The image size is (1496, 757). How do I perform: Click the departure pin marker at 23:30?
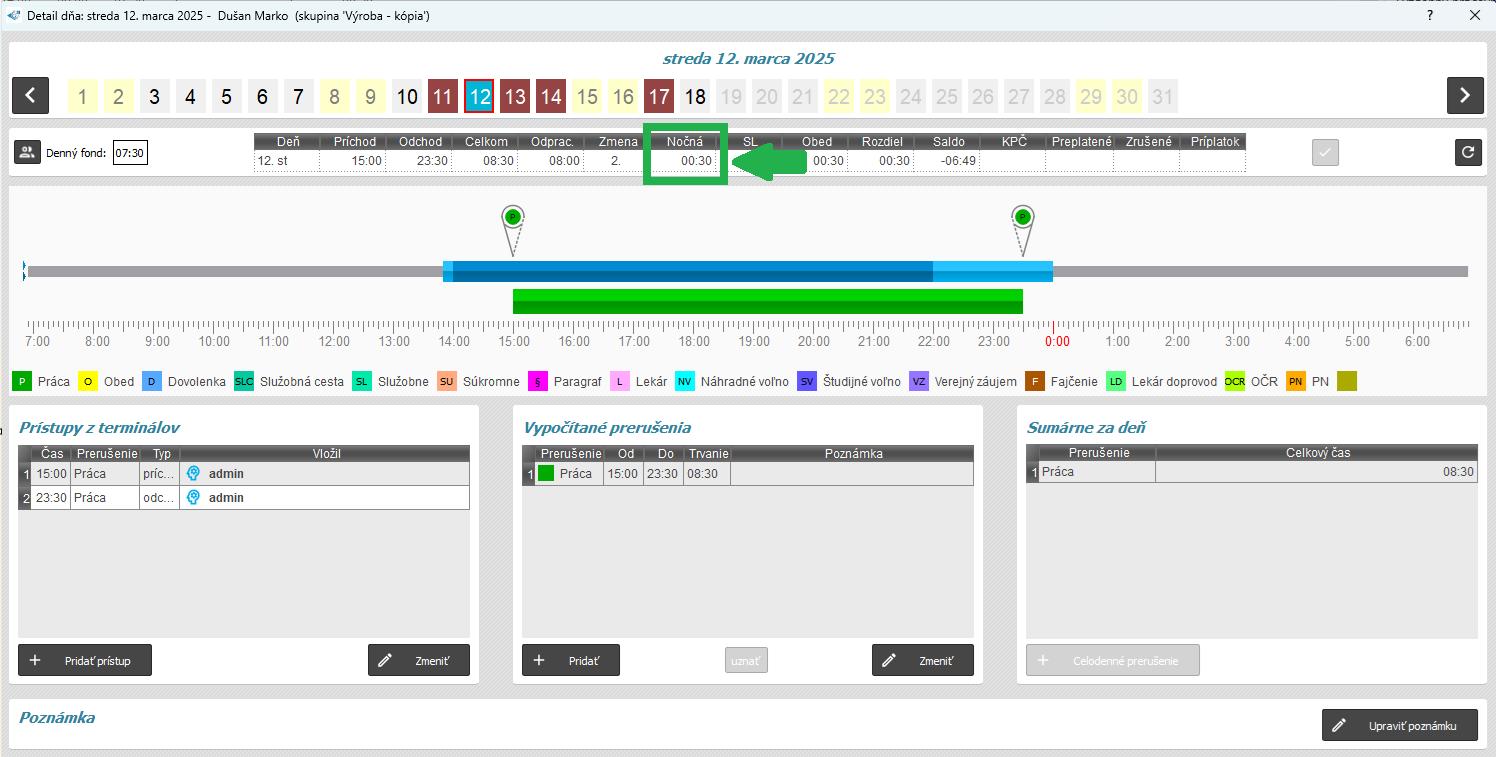tap(1022, 218)
